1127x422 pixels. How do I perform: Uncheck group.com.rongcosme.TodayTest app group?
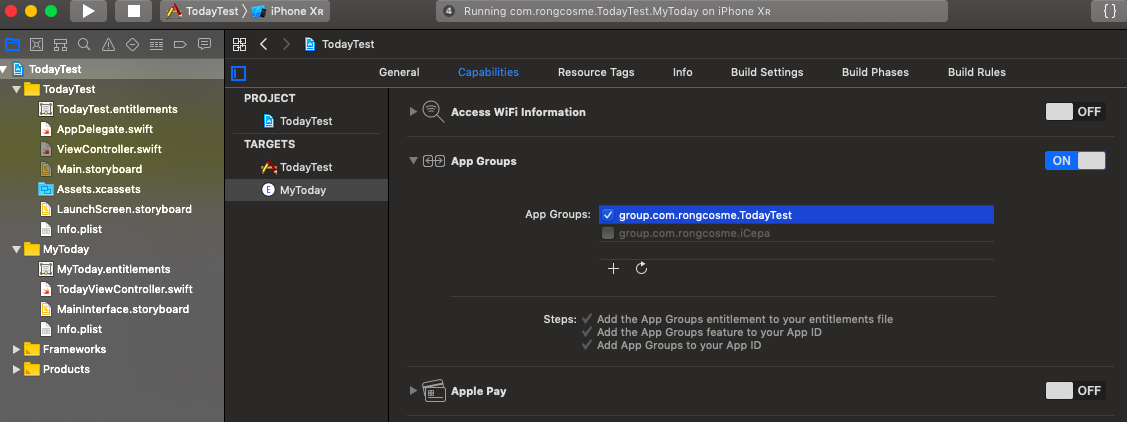pyautogui.click(x=607, y=215)
